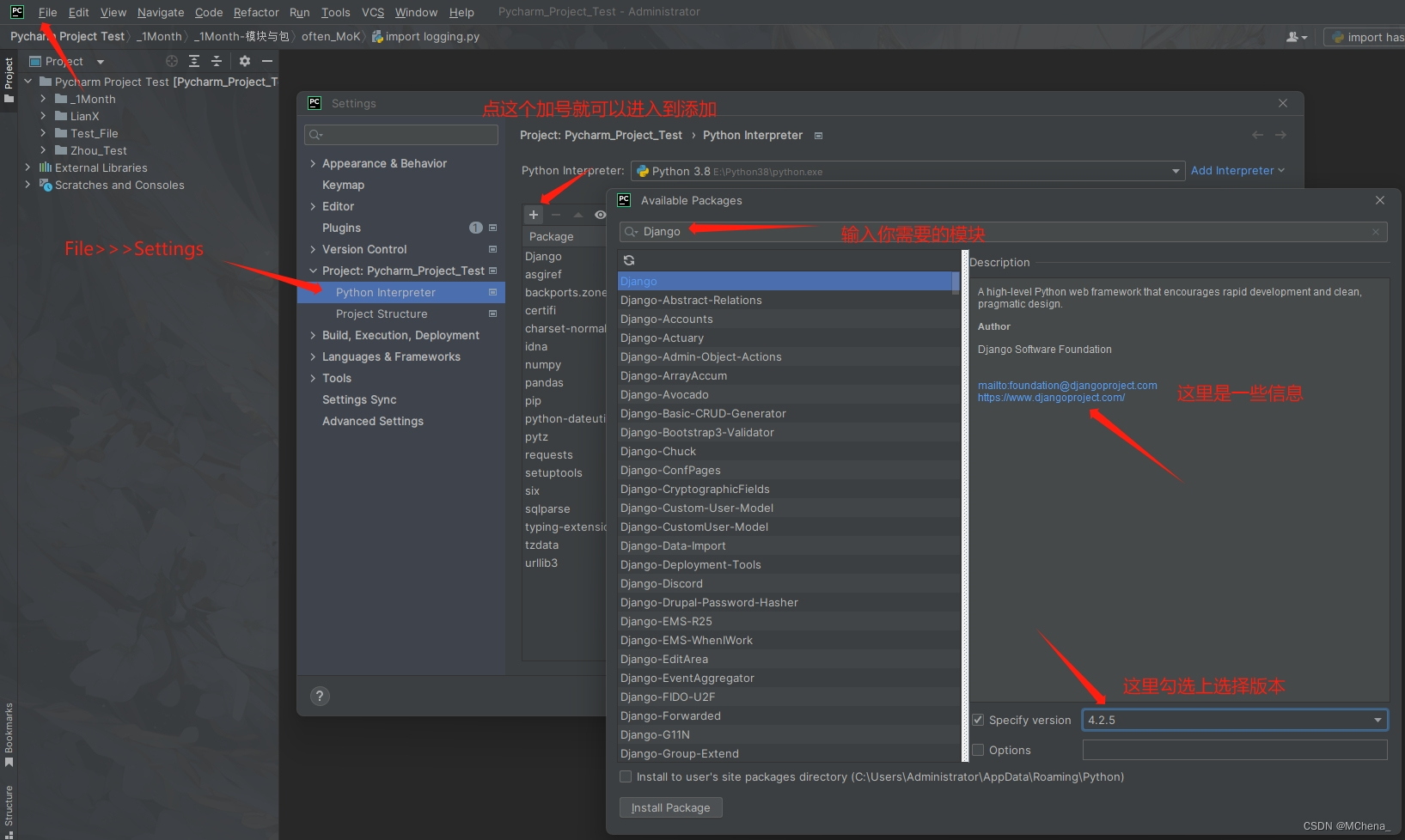Image resolution: width=1405 pixels, height=840 pixels.
Task: Clear the Django search field with X icon
Action: click(1376, 232)
